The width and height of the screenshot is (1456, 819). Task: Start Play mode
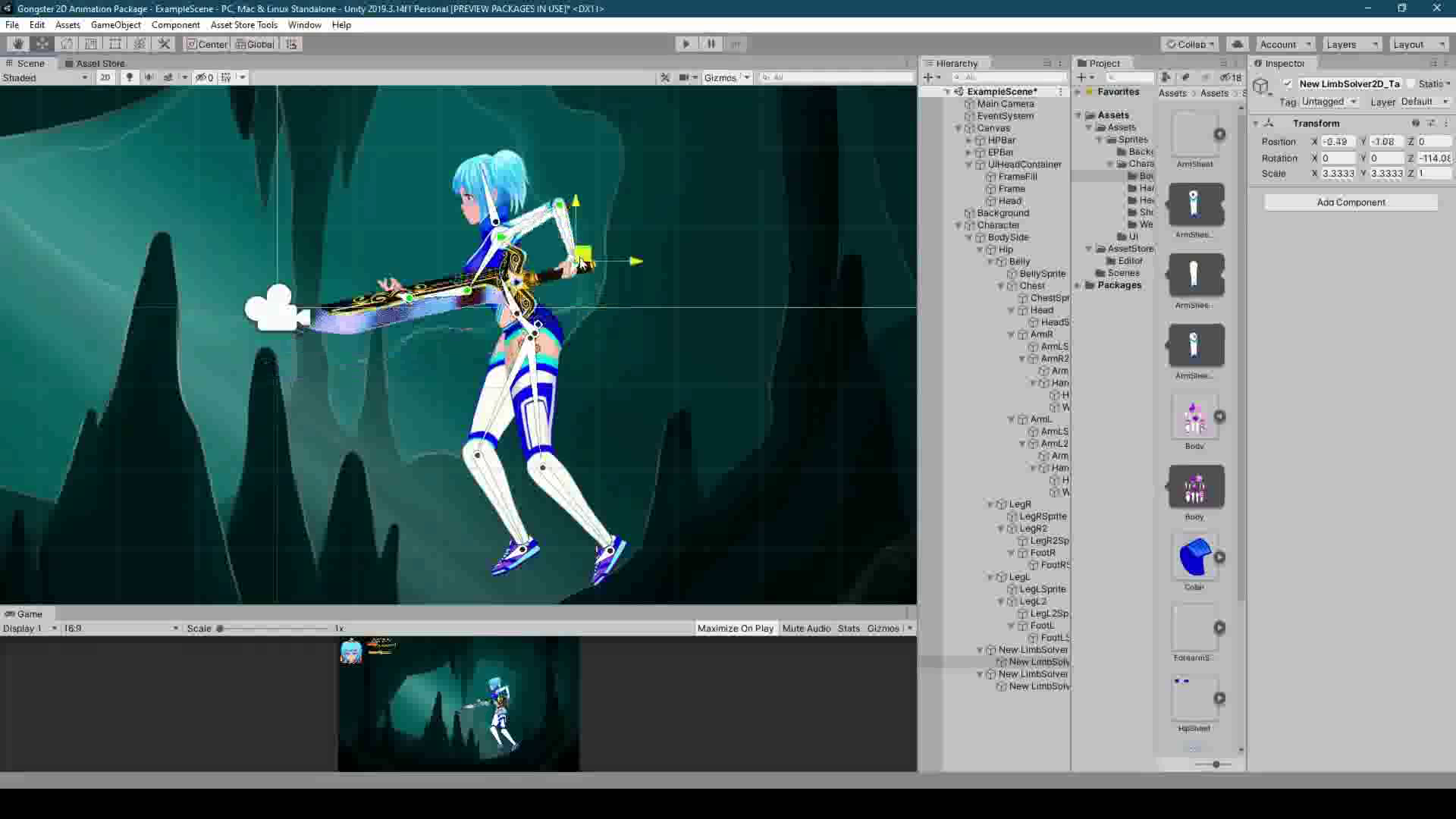click(686, 44)
